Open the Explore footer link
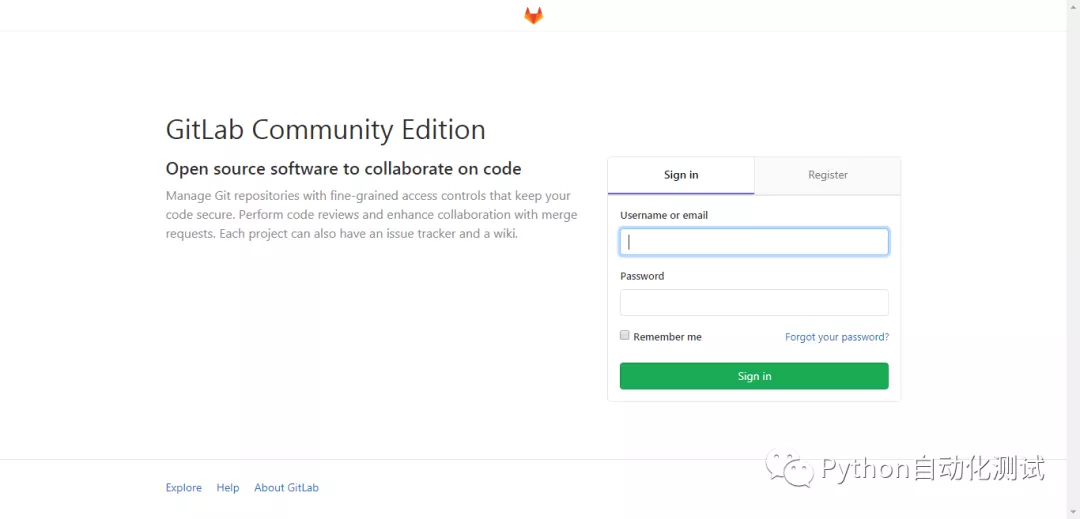Viewport: 1080px width, 519px height. pos(184,487)
